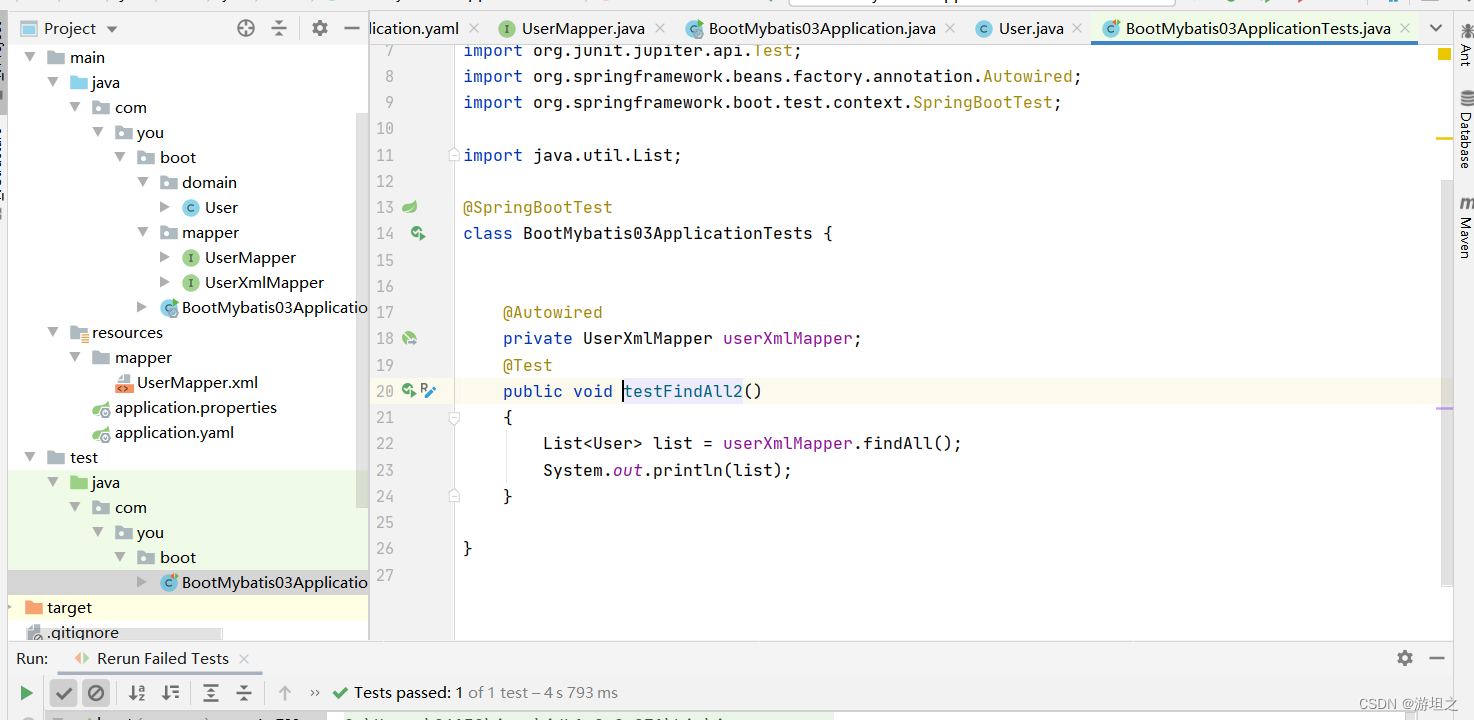Toggle Sort Alphabetically in Run panel

click(137, 693)
